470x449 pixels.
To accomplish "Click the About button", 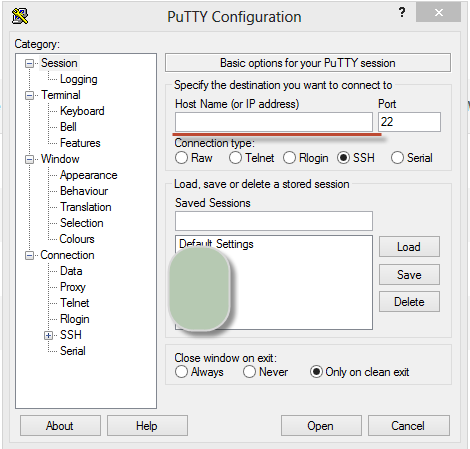I will pyautogui.click(x=60, y=426).
